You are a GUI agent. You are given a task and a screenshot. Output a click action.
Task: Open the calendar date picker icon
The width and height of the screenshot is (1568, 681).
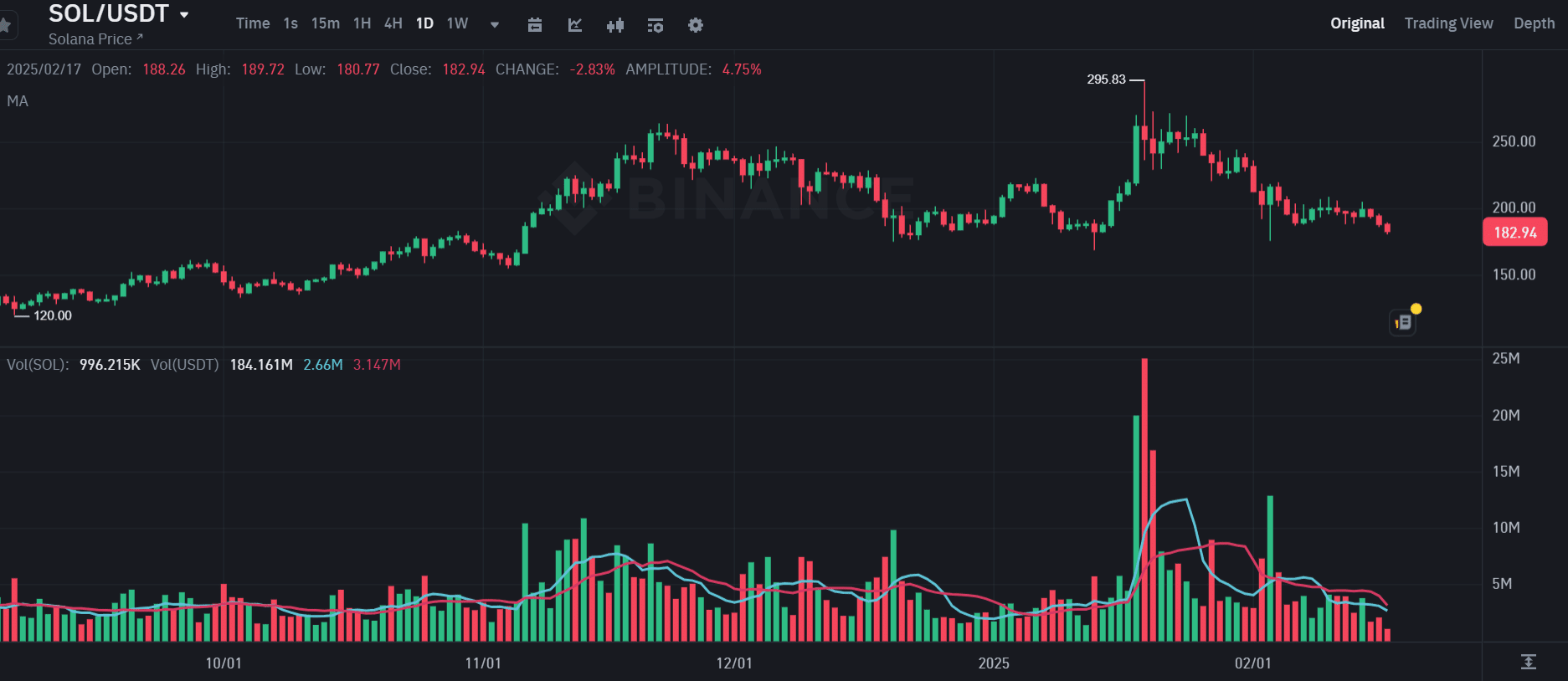(535, 25)
